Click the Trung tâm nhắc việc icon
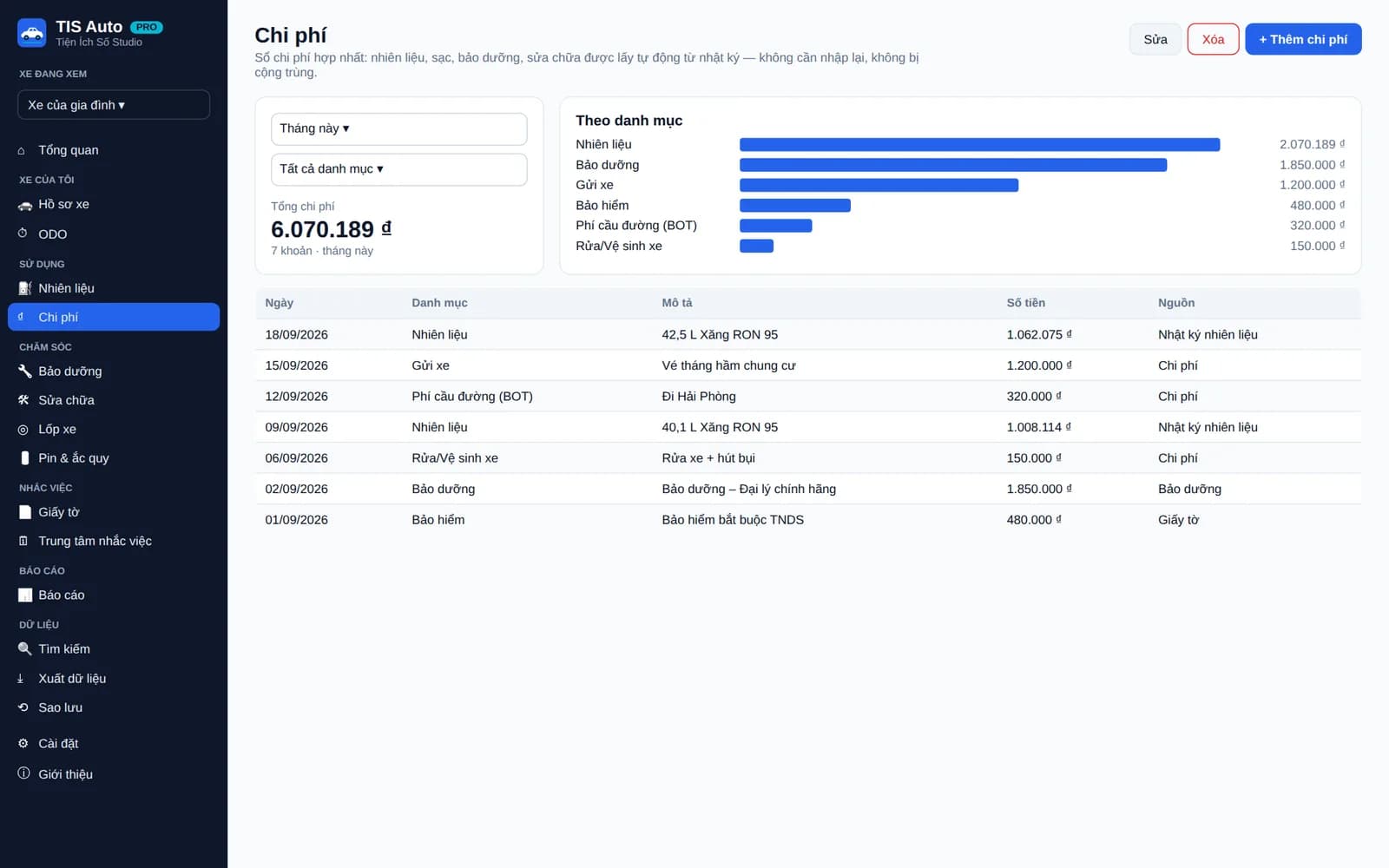The height and width of the screenshot is (868, 1389). (x=23, y=541)
